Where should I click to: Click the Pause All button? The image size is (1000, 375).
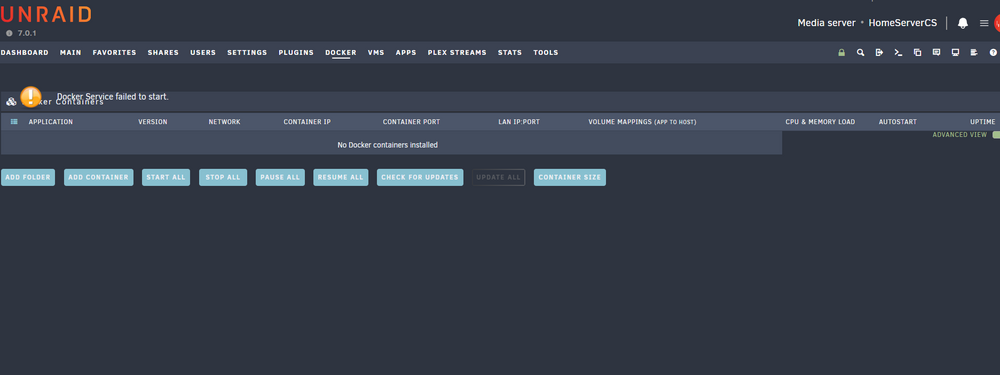[280, 177]
